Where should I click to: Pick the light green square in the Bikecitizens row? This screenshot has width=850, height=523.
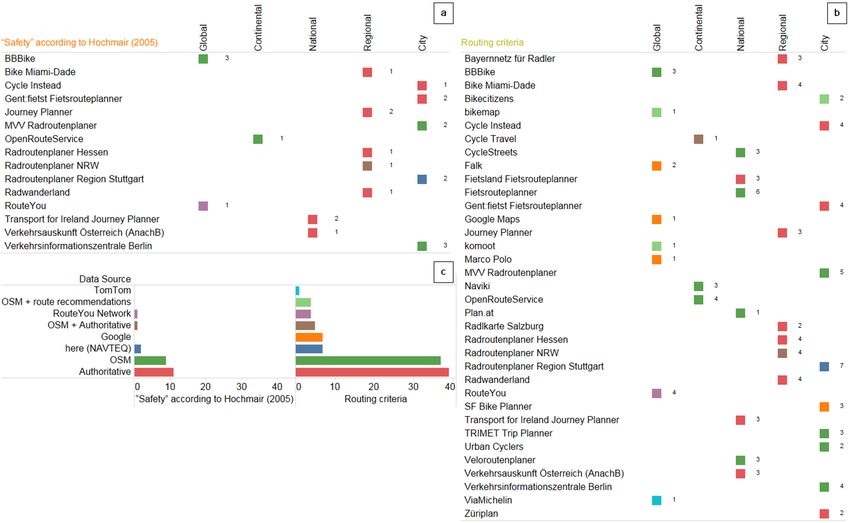coord(825,99)
